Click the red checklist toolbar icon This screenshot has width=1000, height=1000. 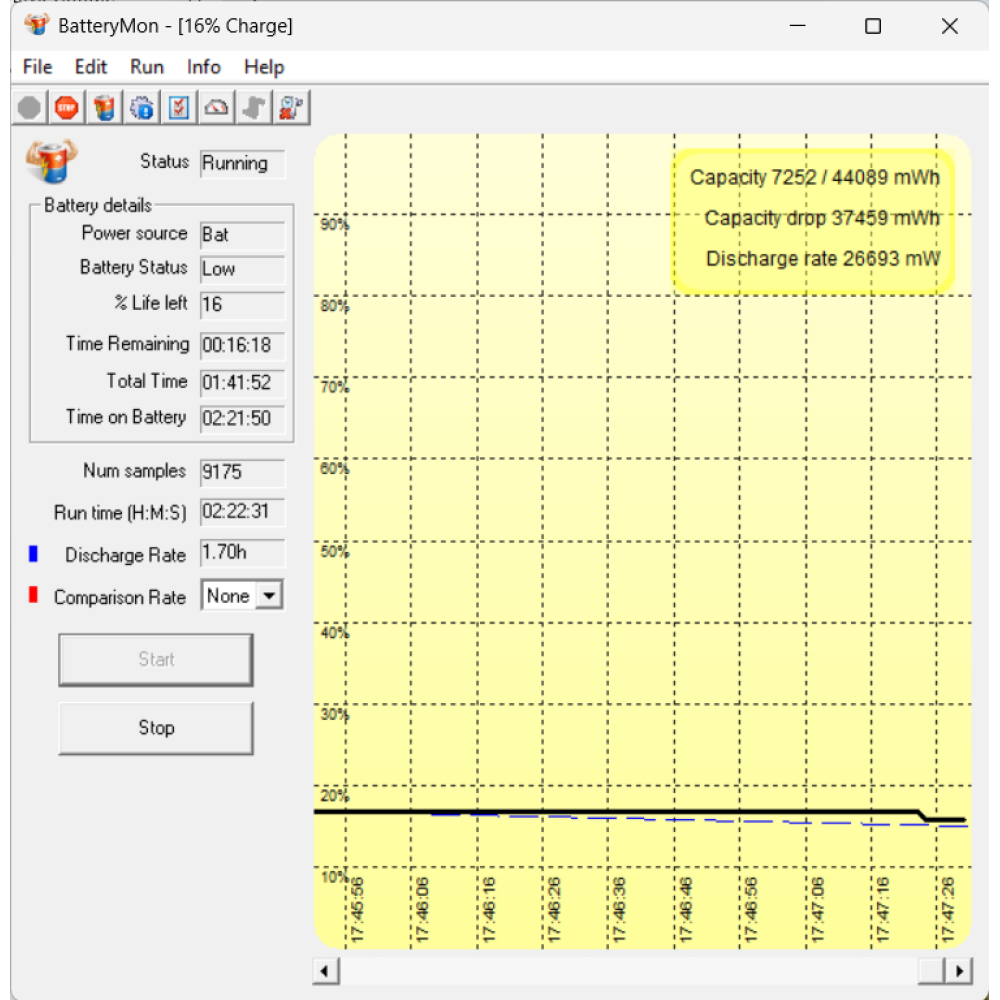179,108
